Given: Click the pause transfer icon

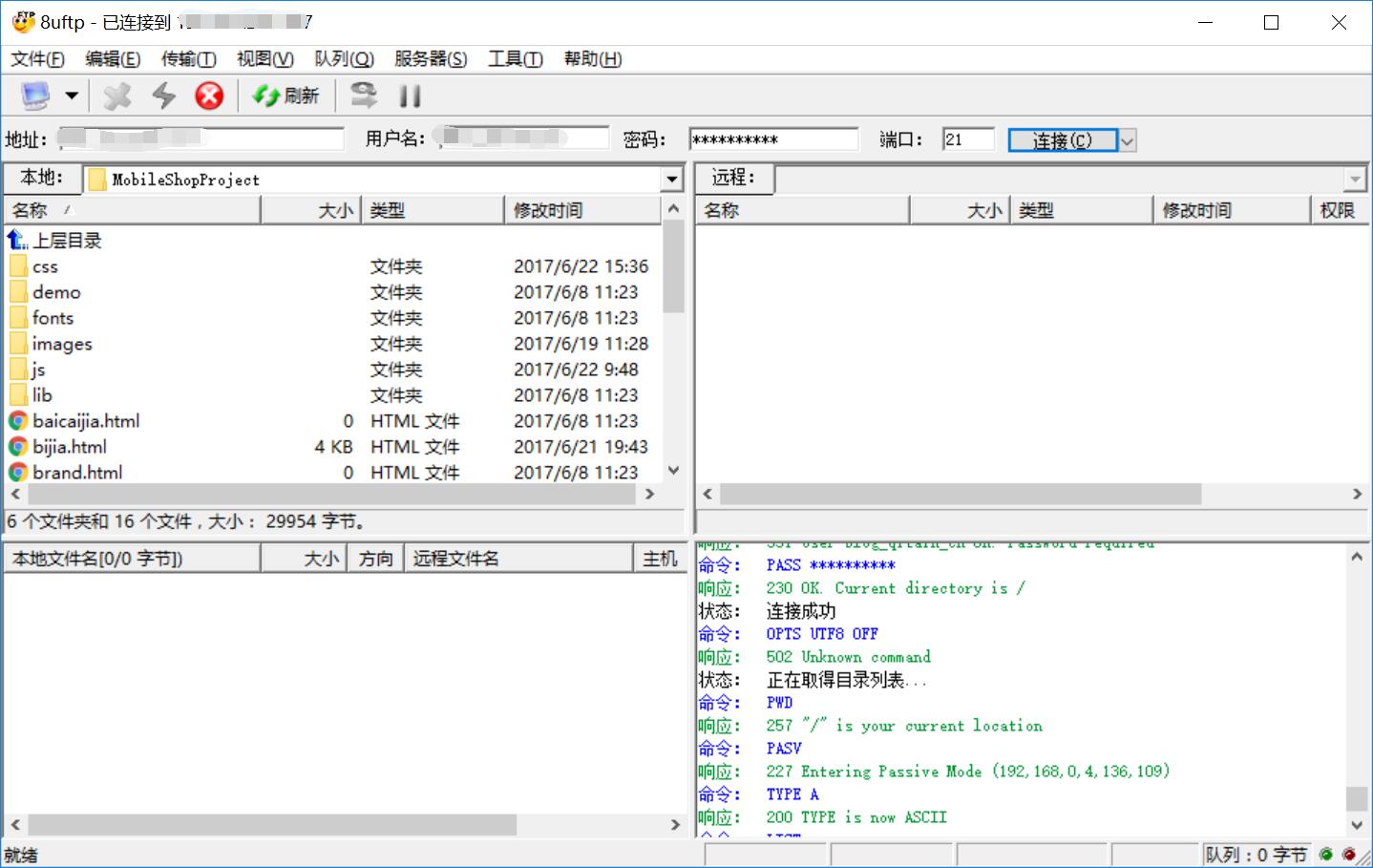Looking at the screenshot, I should [x=411, y=95].
